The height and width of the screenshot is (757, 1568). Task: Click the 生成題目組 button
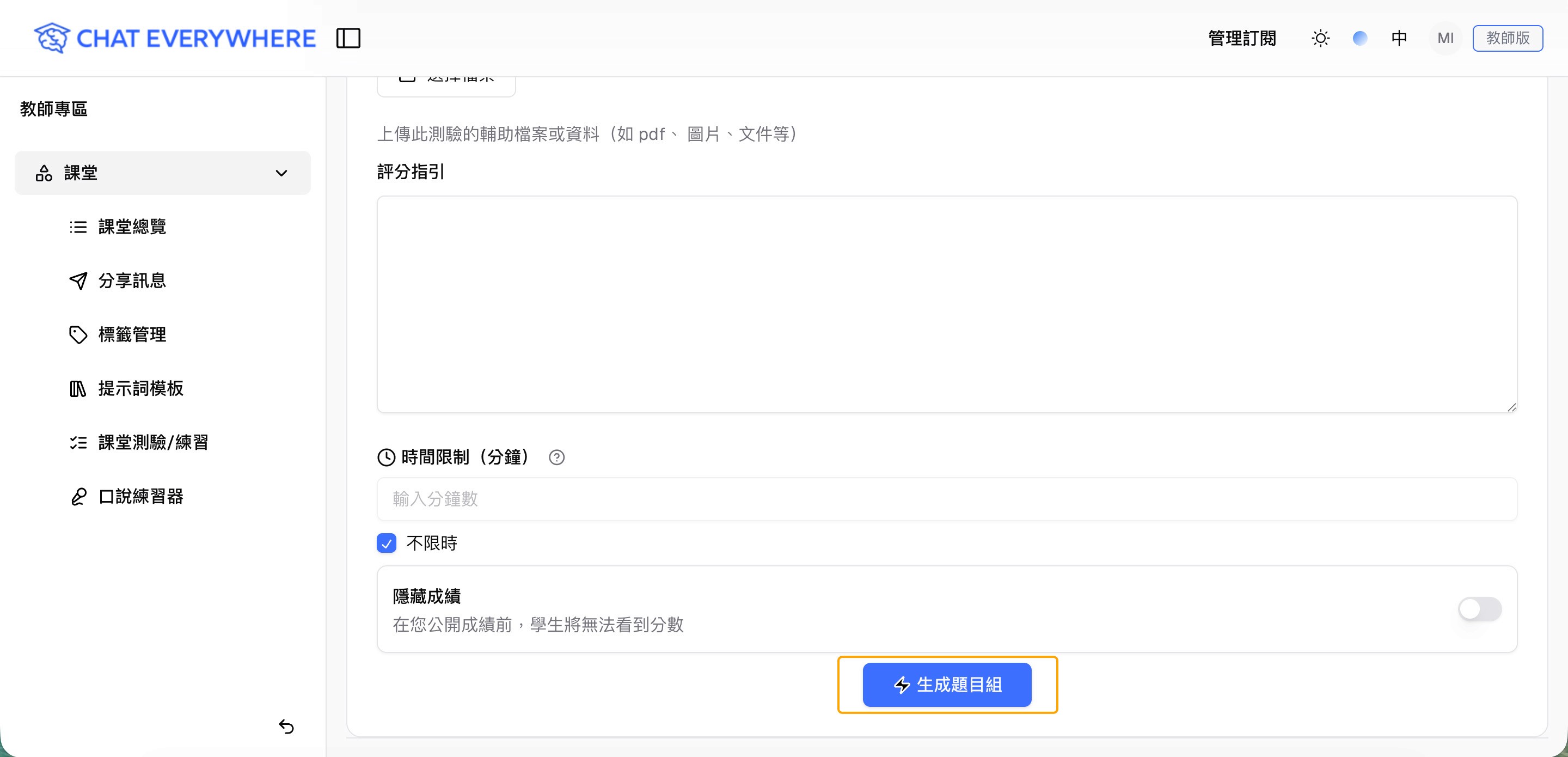(947, 685)
